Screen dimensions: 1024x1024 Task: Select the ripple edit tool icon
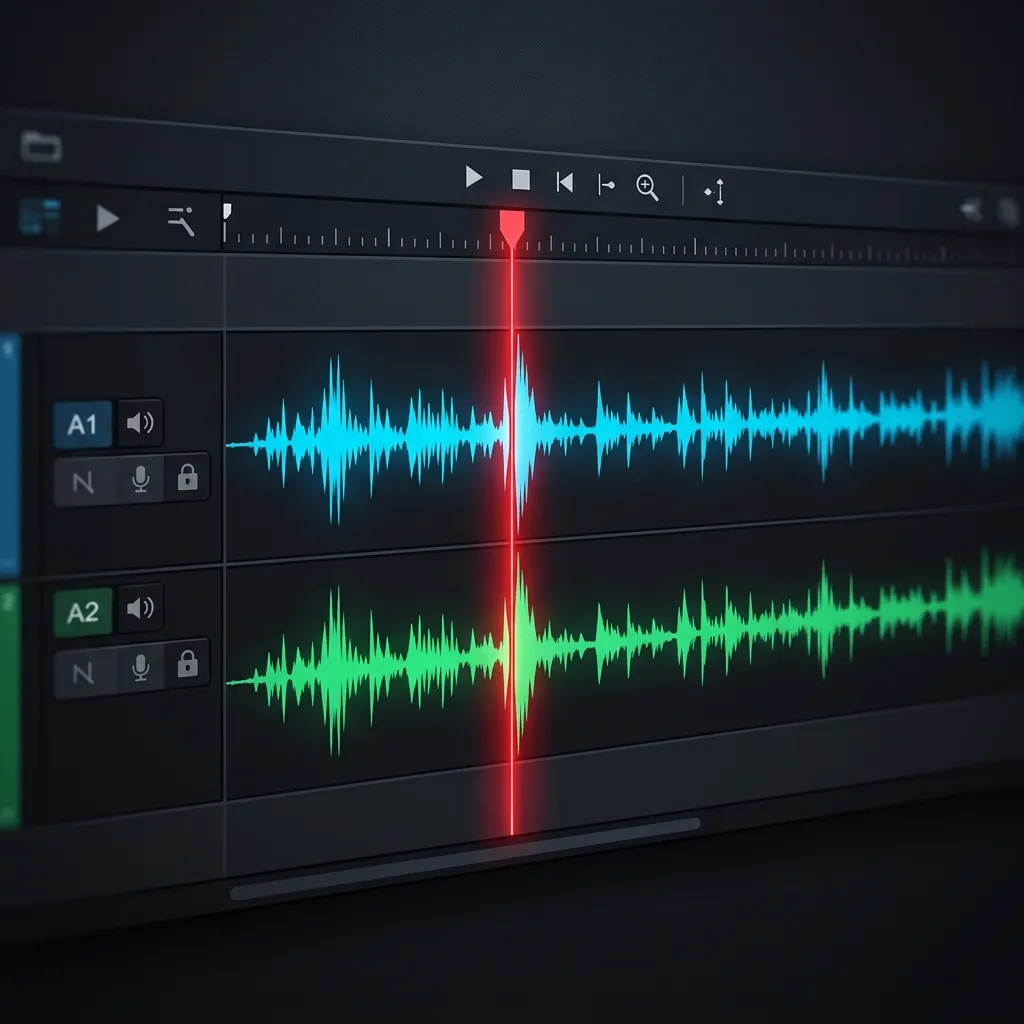point(181,221)
